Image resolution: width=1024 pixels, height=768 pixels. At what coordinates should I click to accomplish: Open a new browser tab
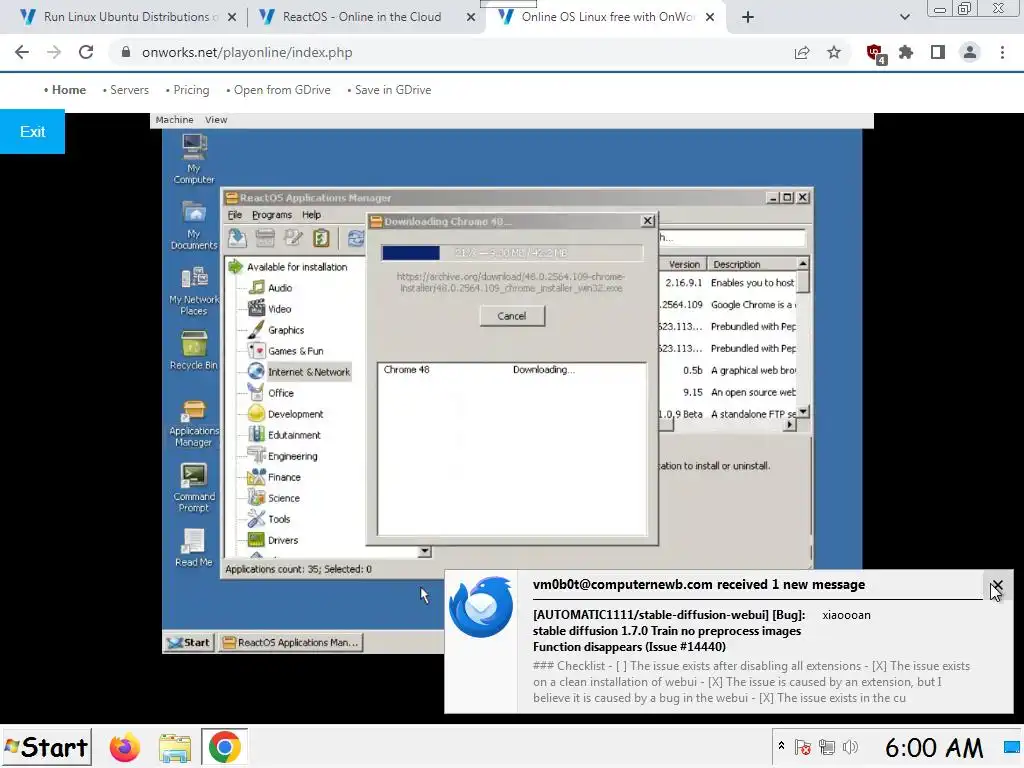point(748,17)
